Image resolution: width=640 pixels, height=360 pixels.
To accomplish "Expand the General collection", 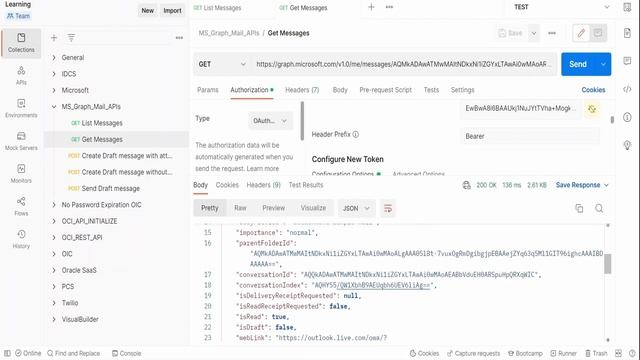I will [54, 58].
